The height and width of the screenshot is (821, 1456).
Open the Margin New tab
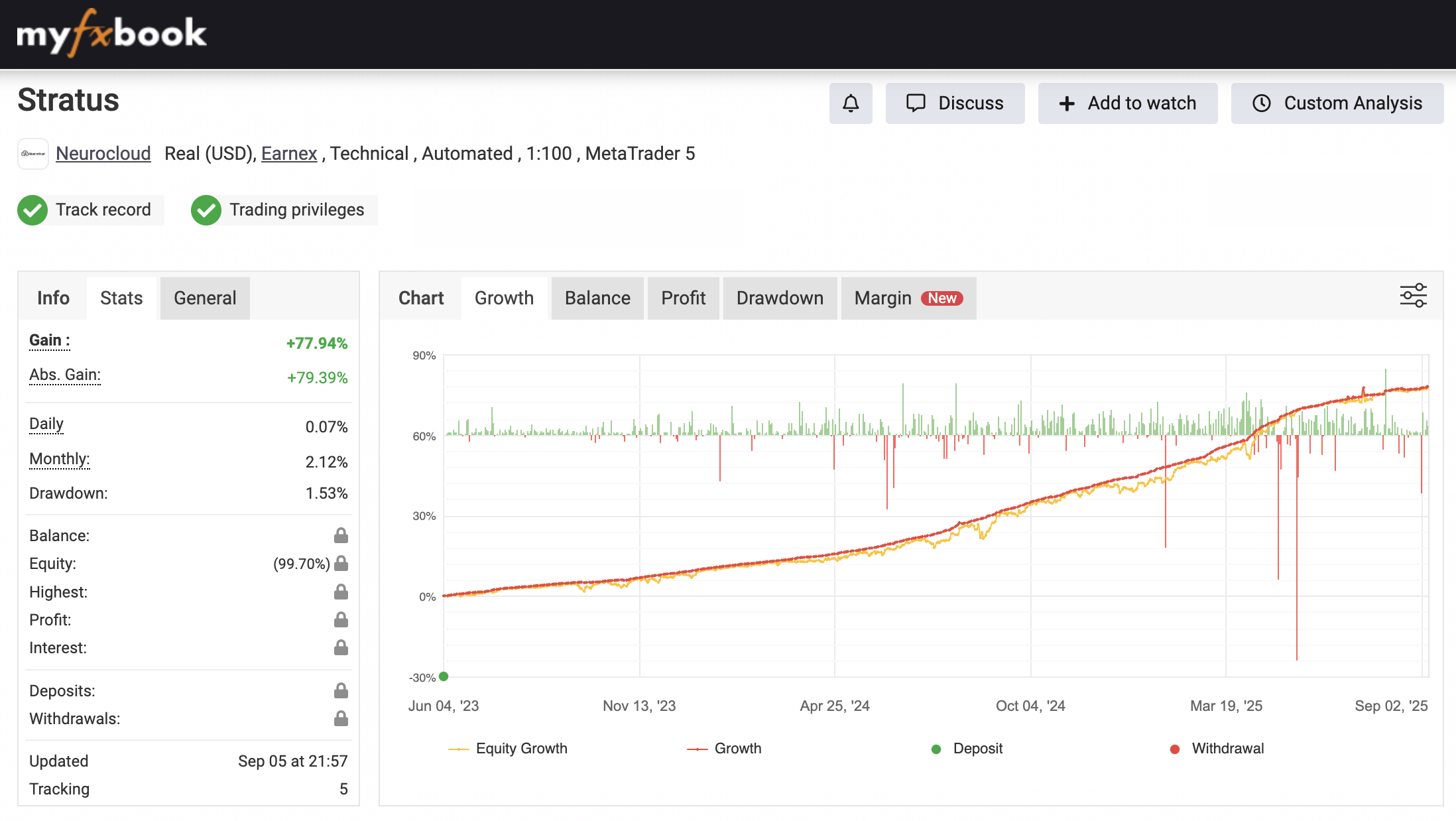coord(908,298)
